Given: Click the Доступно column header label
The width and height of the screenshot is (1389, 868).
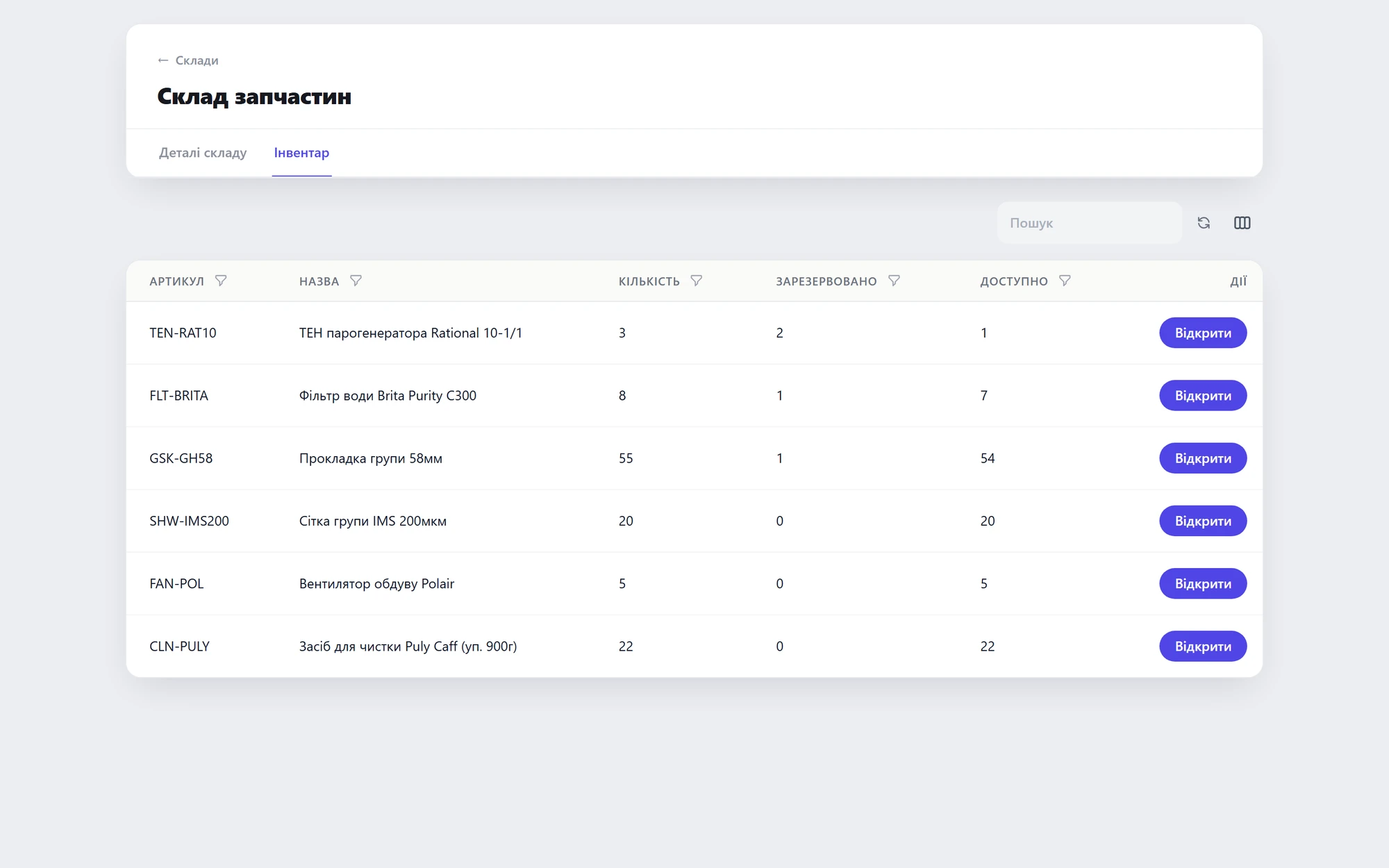Looking at the screenshot, I should 1014,281.
